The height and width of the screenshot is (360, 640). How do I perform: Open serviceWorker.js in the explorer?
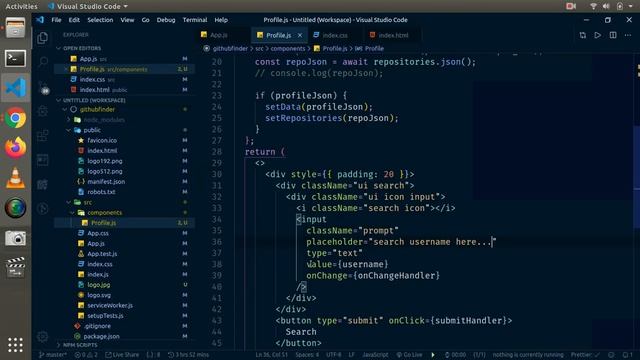click(124, 305)
